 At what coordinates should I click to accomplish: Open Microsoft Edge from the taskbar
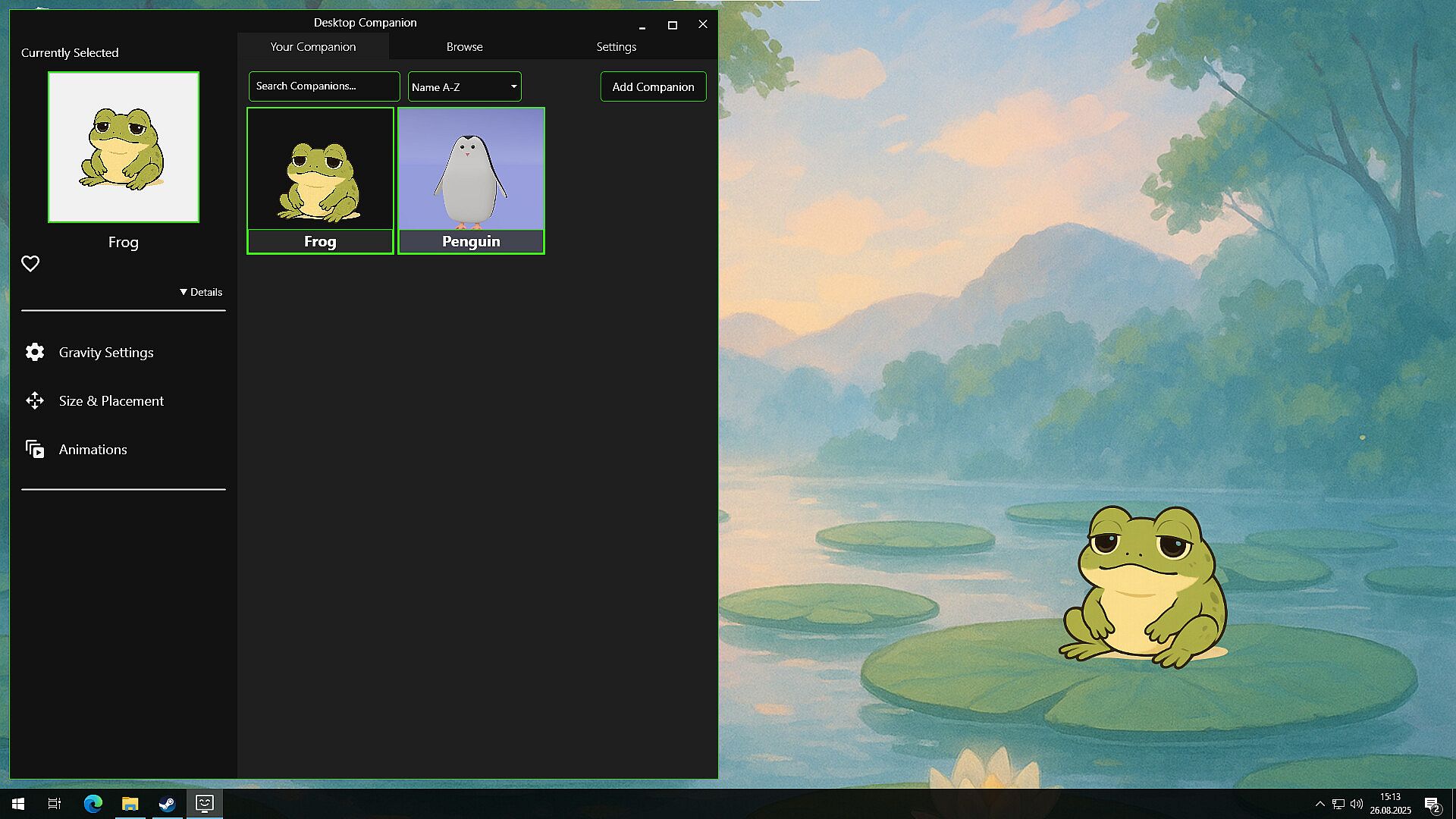click(x=93, y=804)
